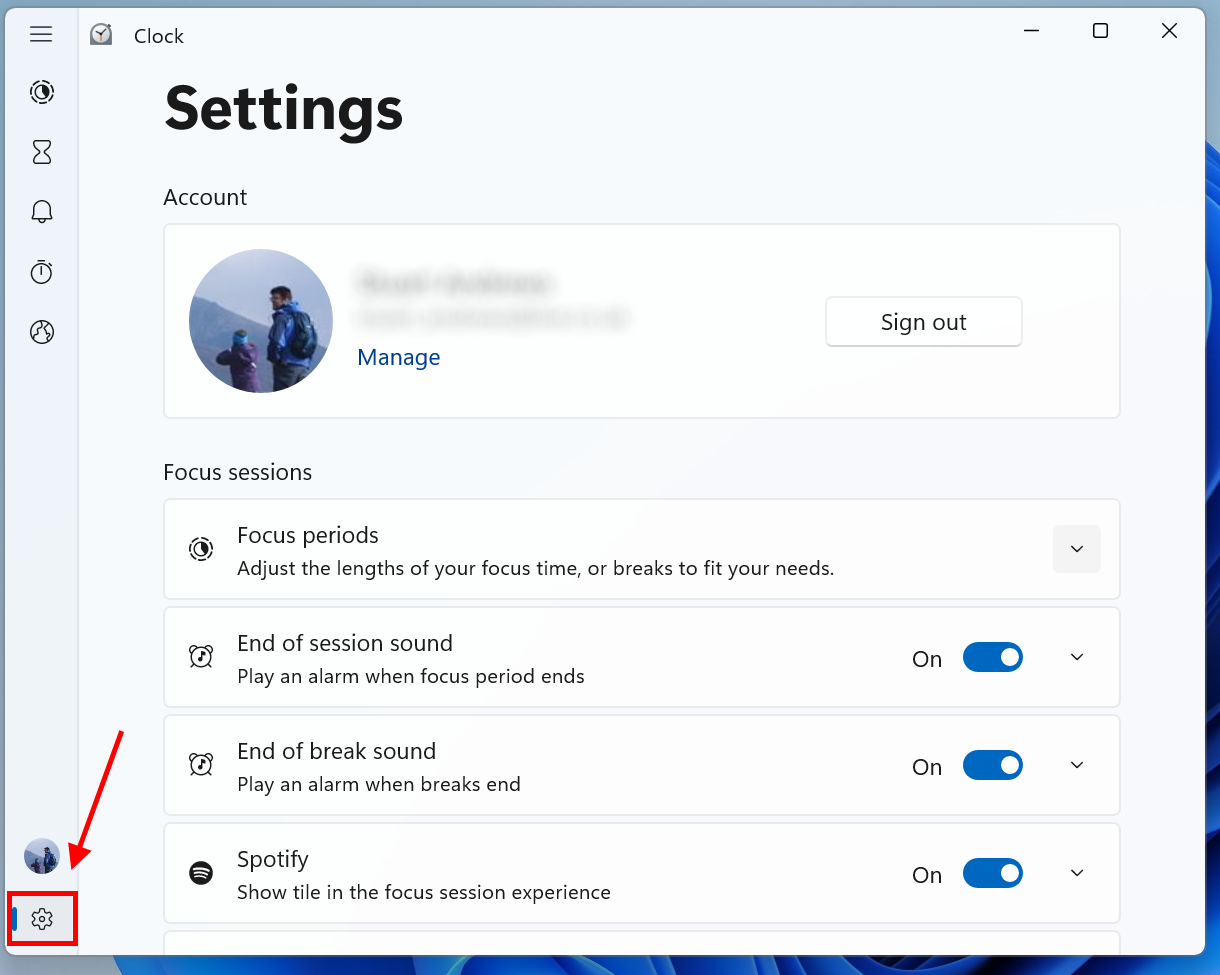Screen dimensions: 1220x975
Task: Open the Alarm bell page
Action: (x=41, y=212)
